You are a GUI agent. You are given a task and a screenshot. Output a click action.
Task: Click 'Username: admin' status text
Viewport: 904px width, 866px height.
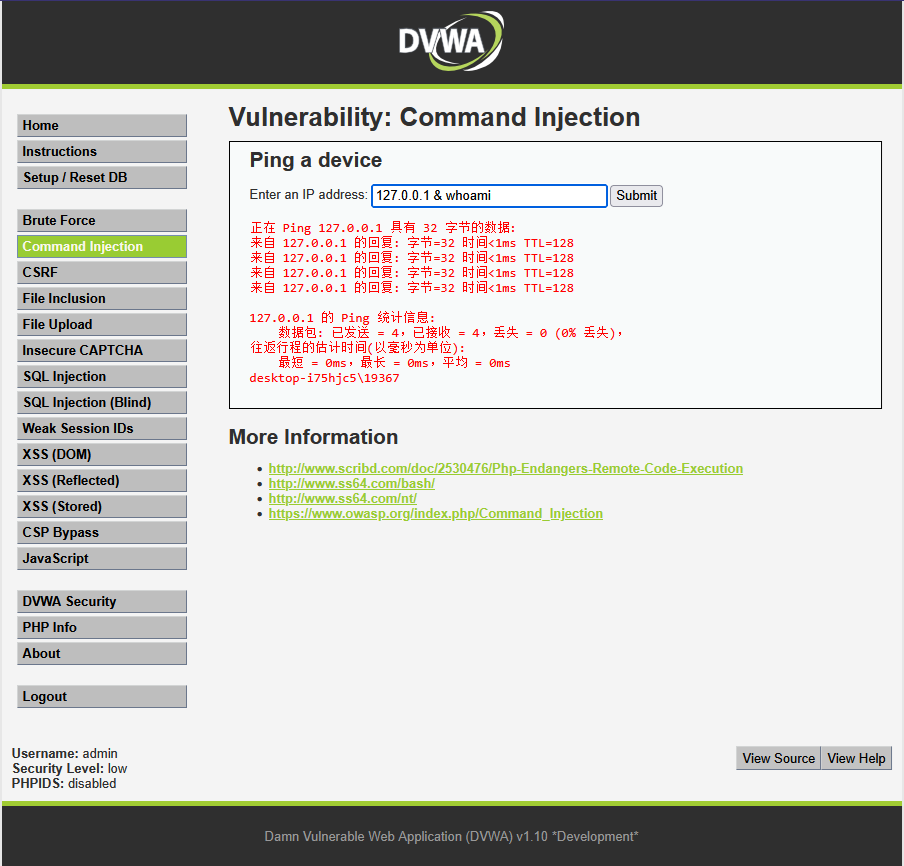(65, 754)
